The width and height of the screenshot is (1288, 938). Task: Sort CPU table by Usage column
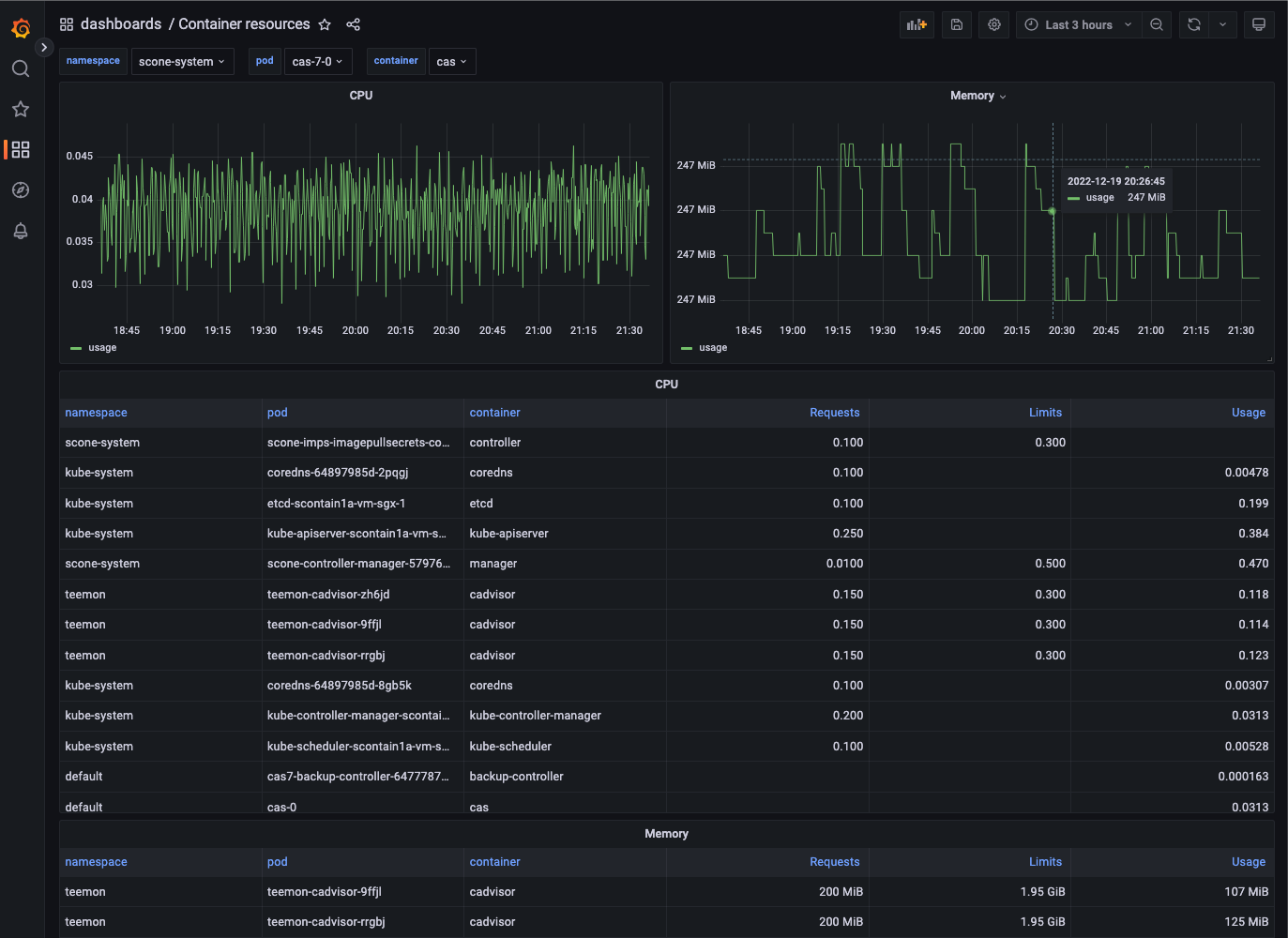pos(1248,413)
